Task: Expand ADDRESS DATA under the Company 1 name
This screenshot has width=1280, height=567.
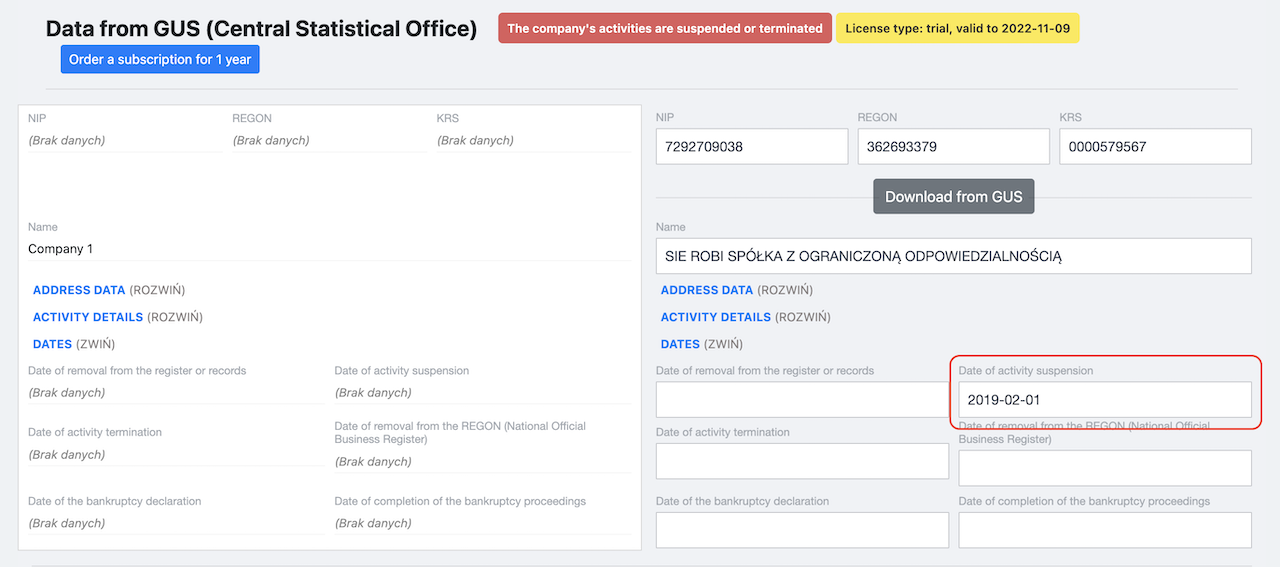Action: 79,290
